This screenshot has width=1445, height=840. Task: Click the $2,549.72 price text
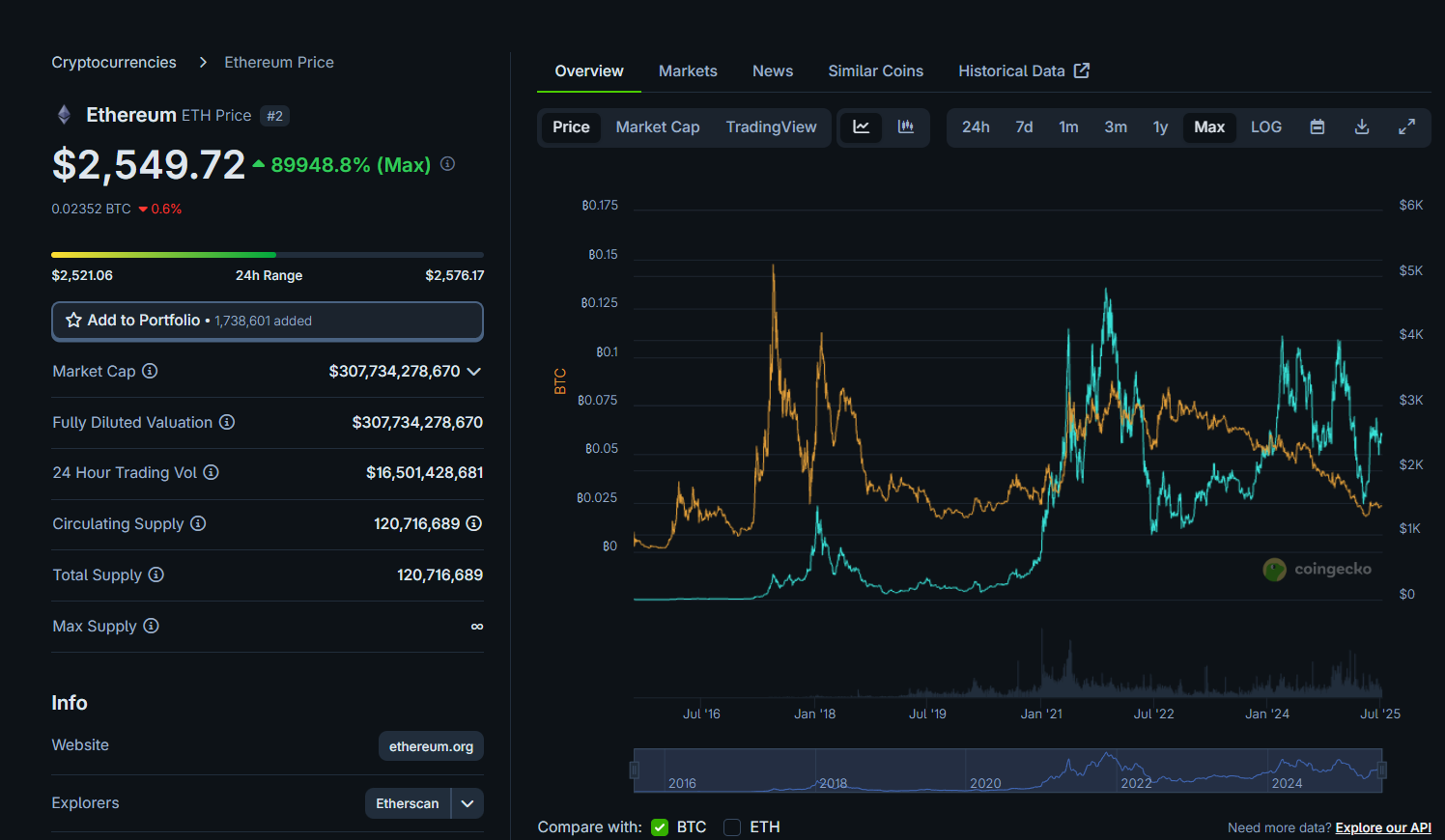tap(149, 164)
